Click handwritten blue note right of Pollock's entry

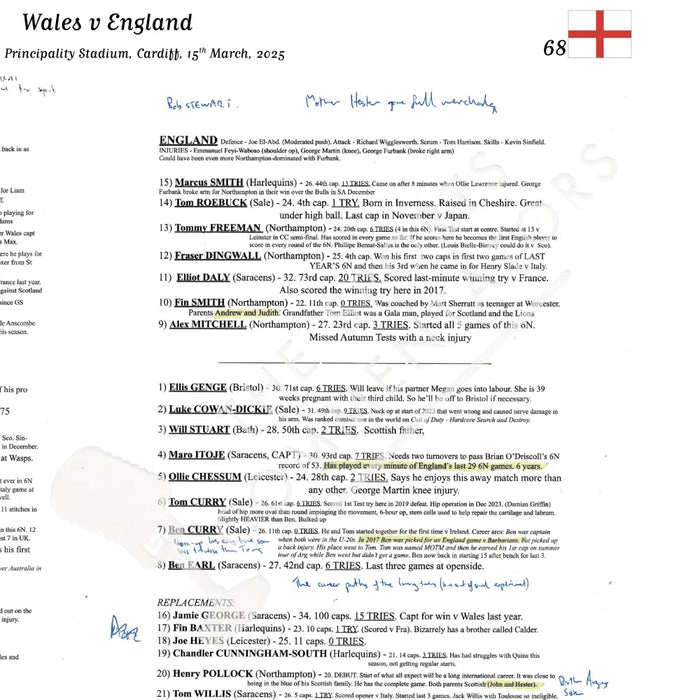[583, 684]
